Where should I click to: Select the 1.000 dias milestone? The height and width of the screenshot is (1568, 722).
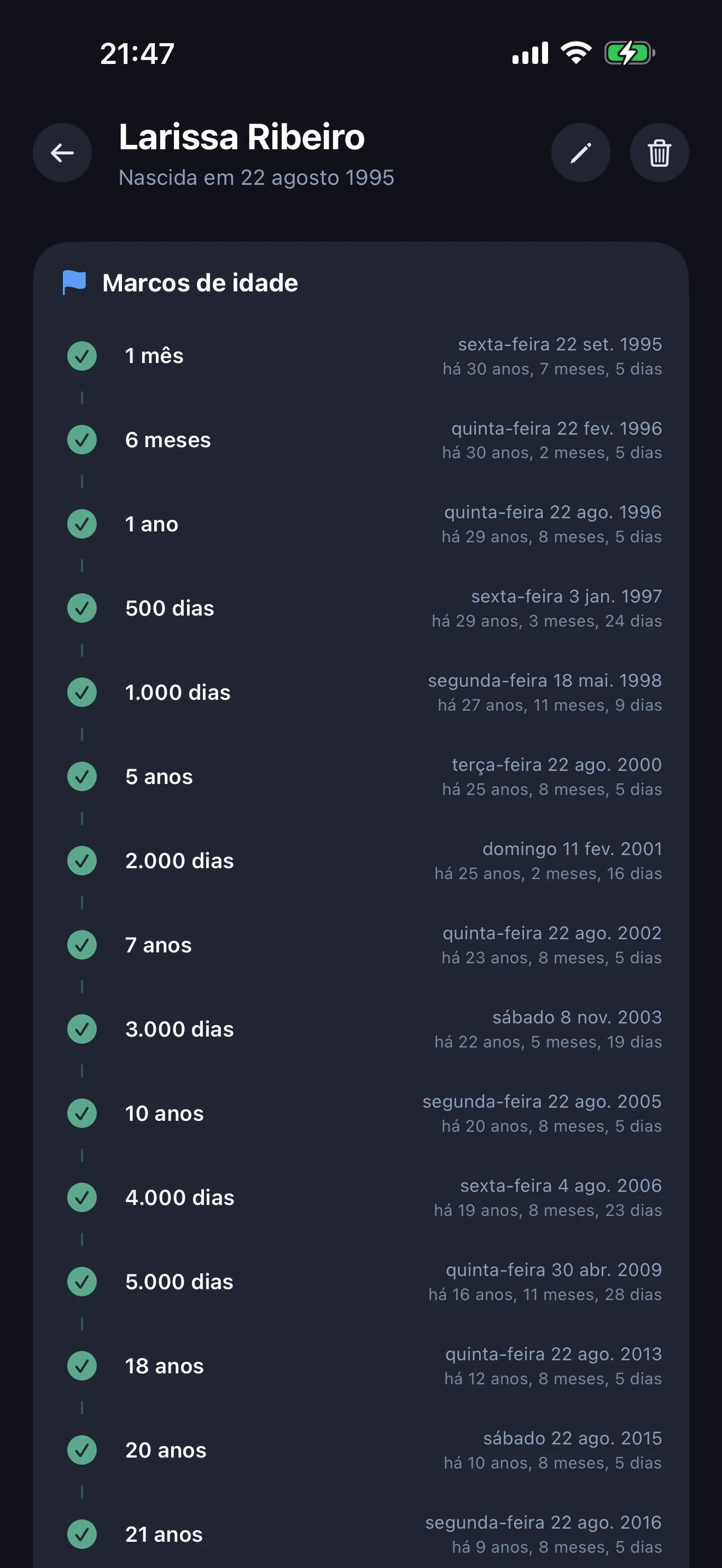click(178, 693)
